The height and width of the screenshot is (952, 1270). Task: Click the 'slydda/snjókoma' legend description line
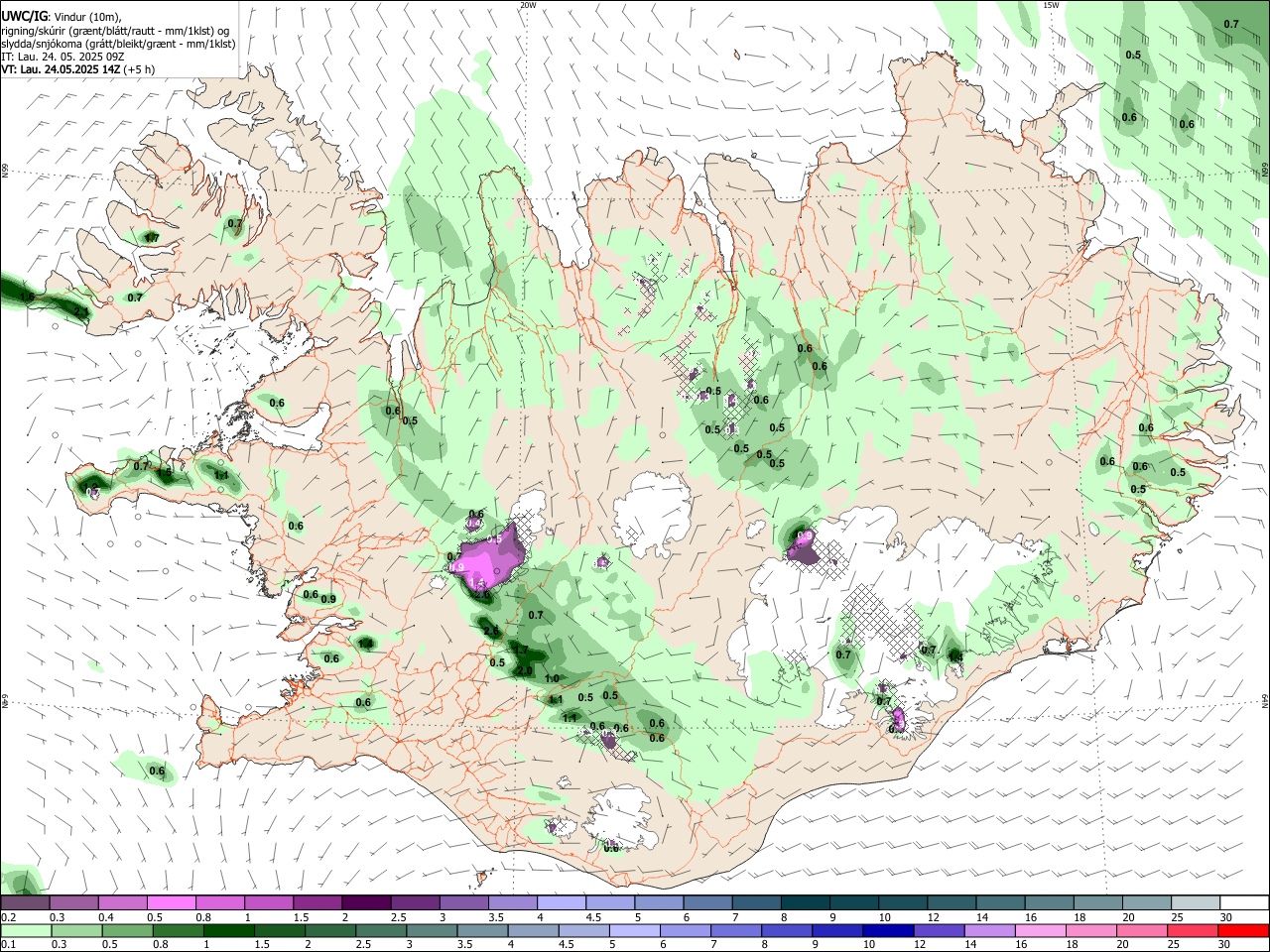tap(118, 44)
